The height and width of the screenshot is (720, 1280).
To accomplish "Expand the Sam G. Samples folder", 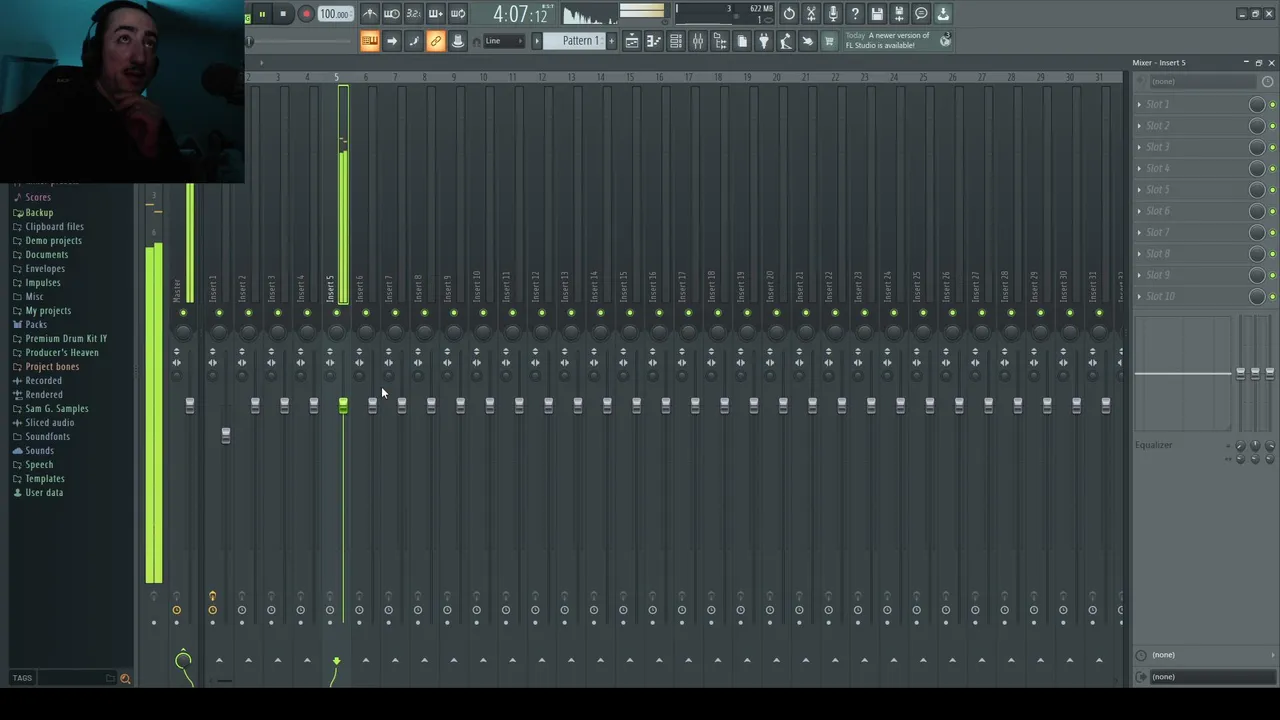I will pyautogui.click(x=56, y=409).
